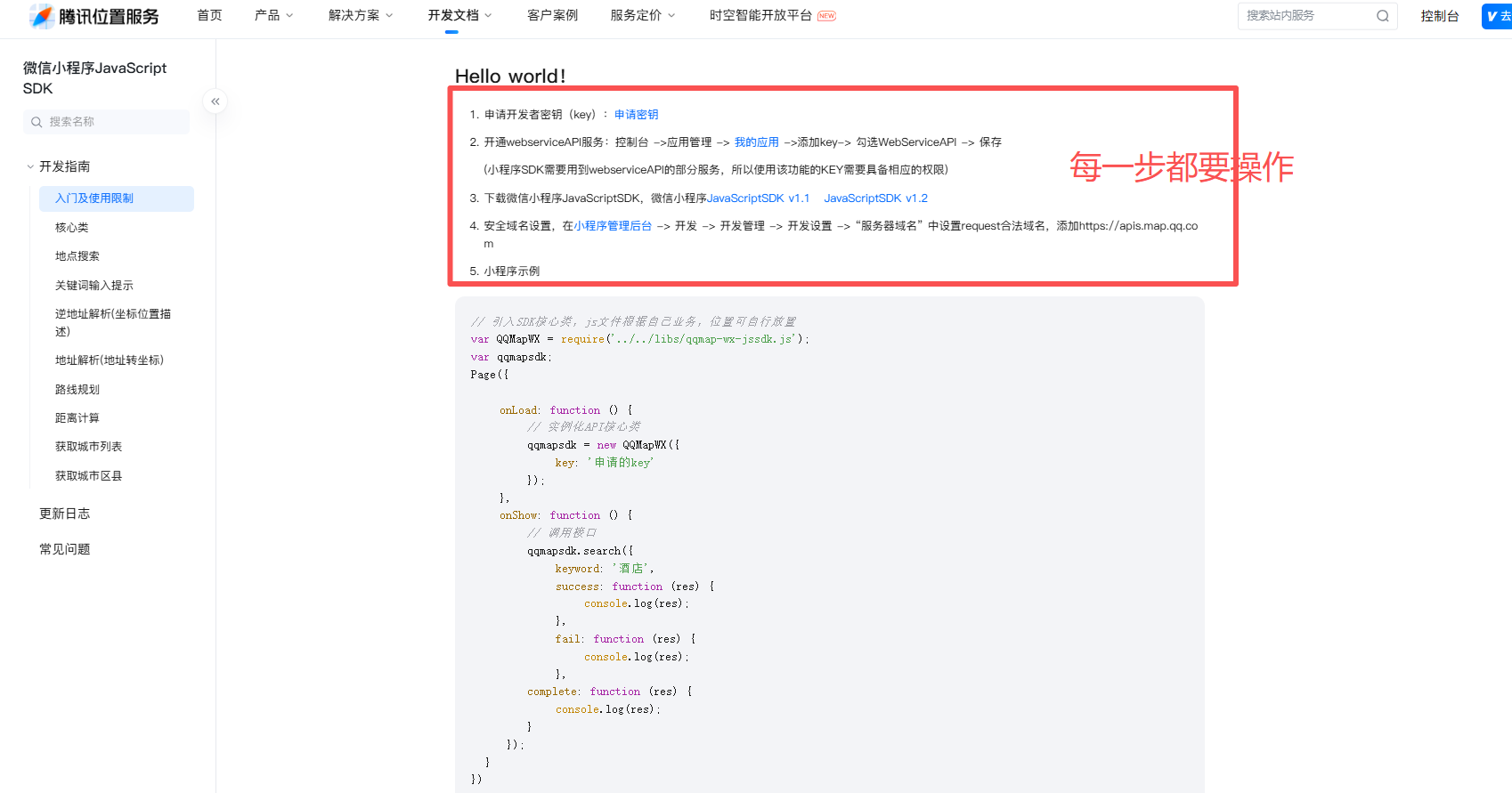Open 更新日志 in sidebar
This screenshot has height=793, width=1512.
[x=64, y=514]
